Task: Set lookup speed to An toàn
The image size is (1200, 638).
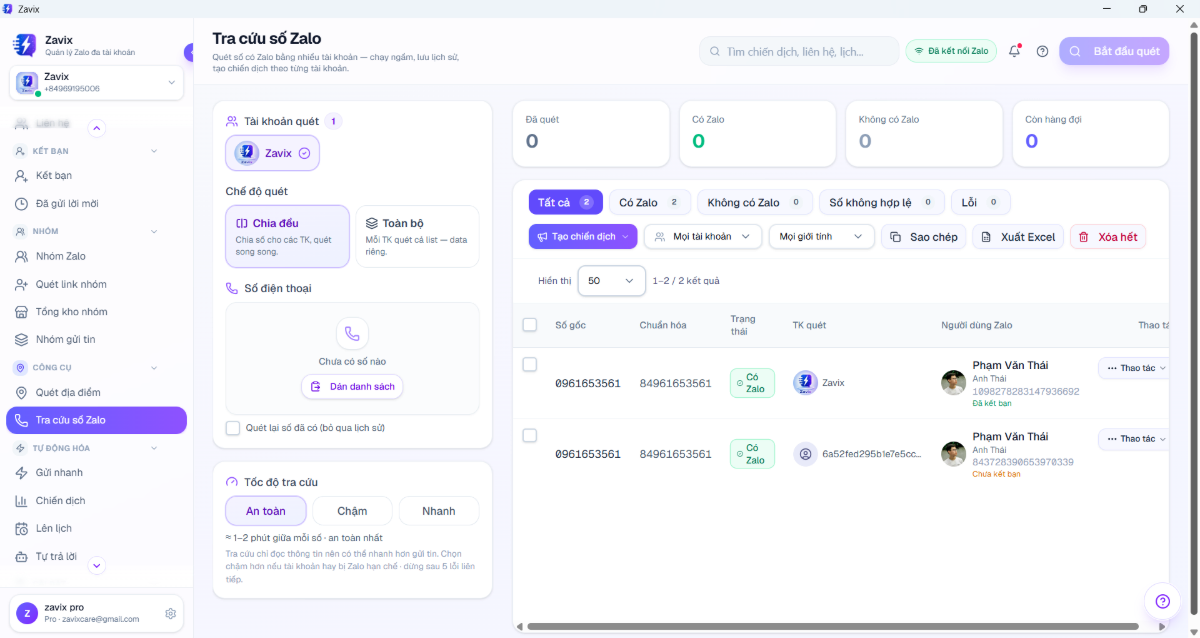Action: 266,511
